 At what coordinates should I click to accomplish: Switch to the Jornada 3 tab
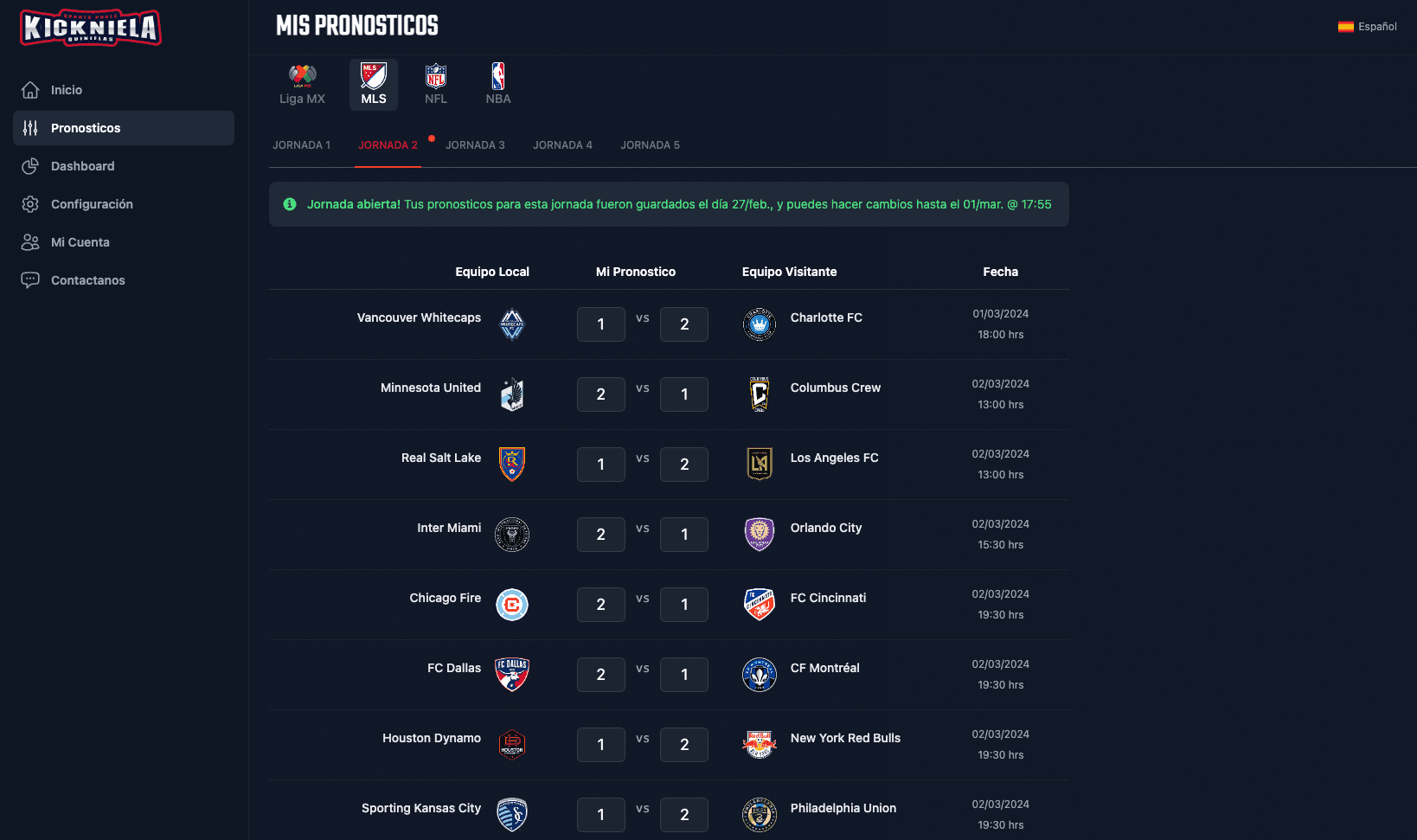coord(475,145)
